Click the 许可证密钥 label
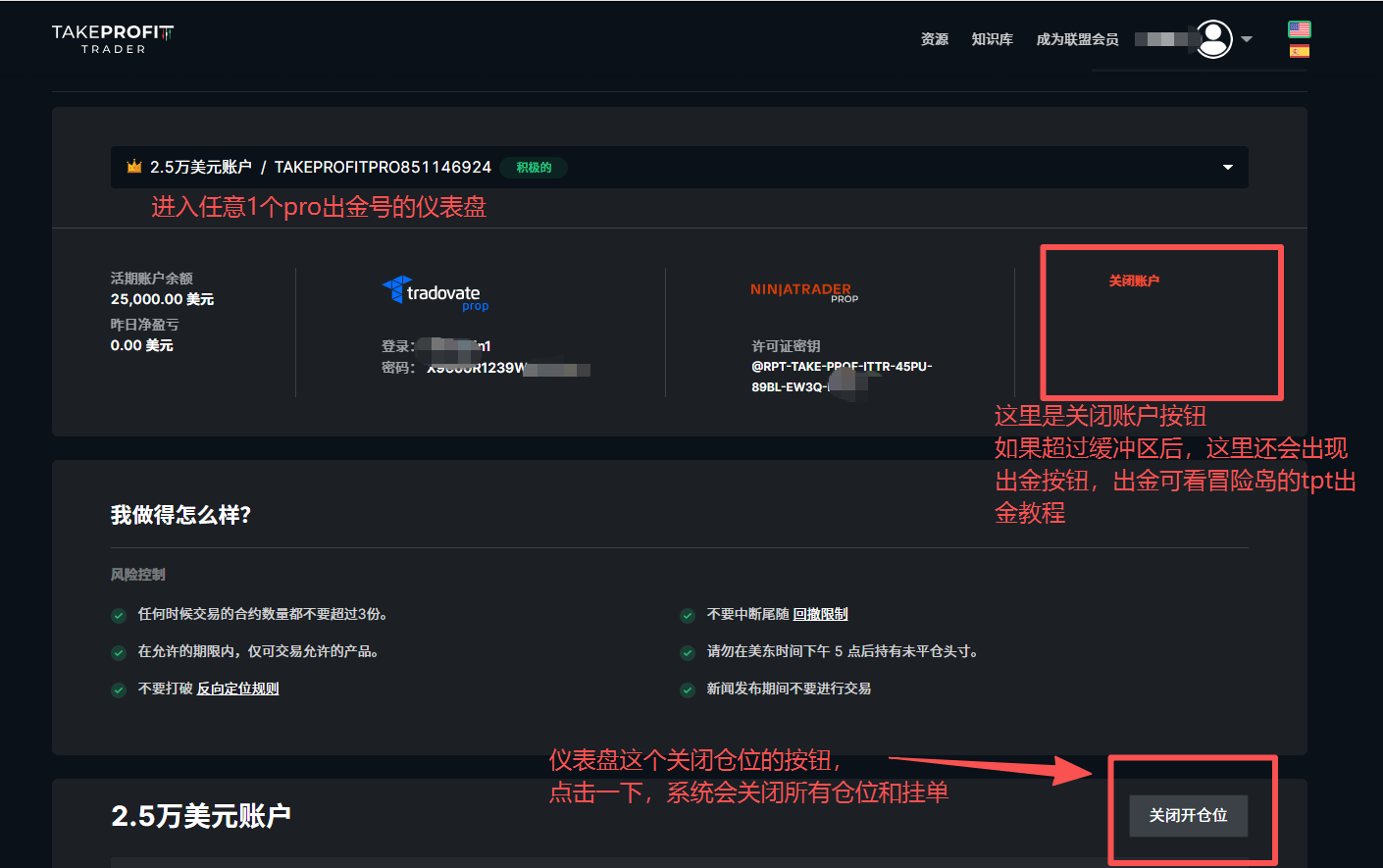The height and width of the screenshot is (868, 1383). (x=786, y=346)
